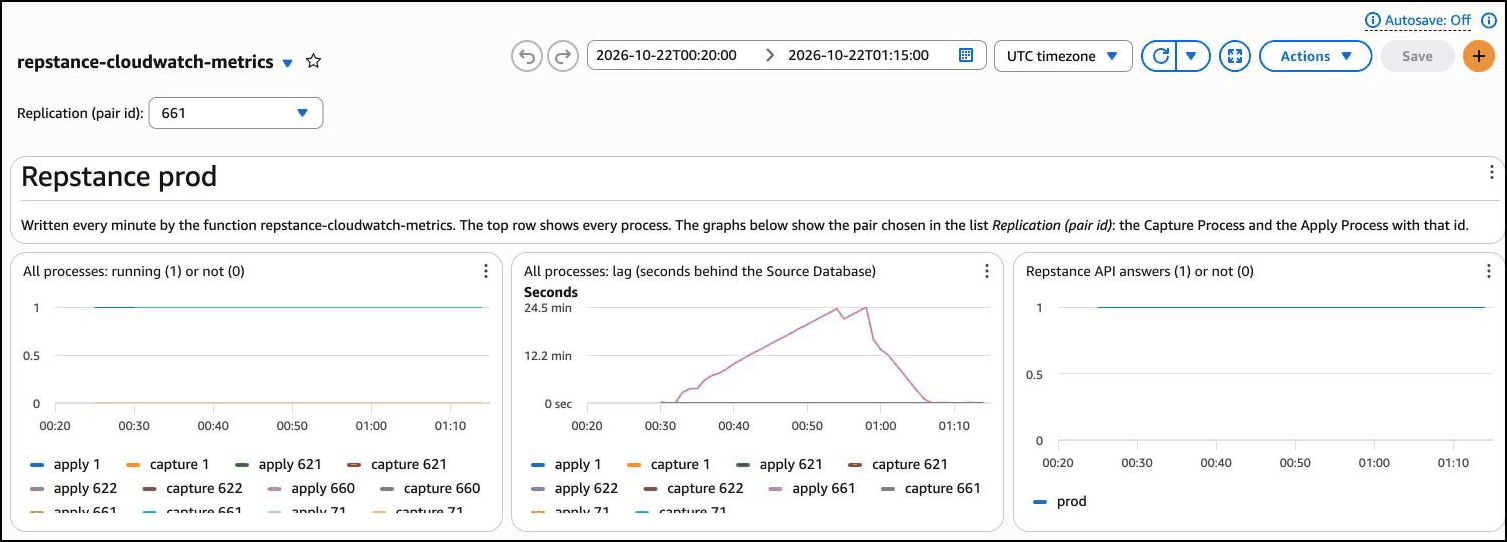Toggle apply 622 in lag widget legend
The width and height of the screenshot is (1507, 542).
point(574,488)
